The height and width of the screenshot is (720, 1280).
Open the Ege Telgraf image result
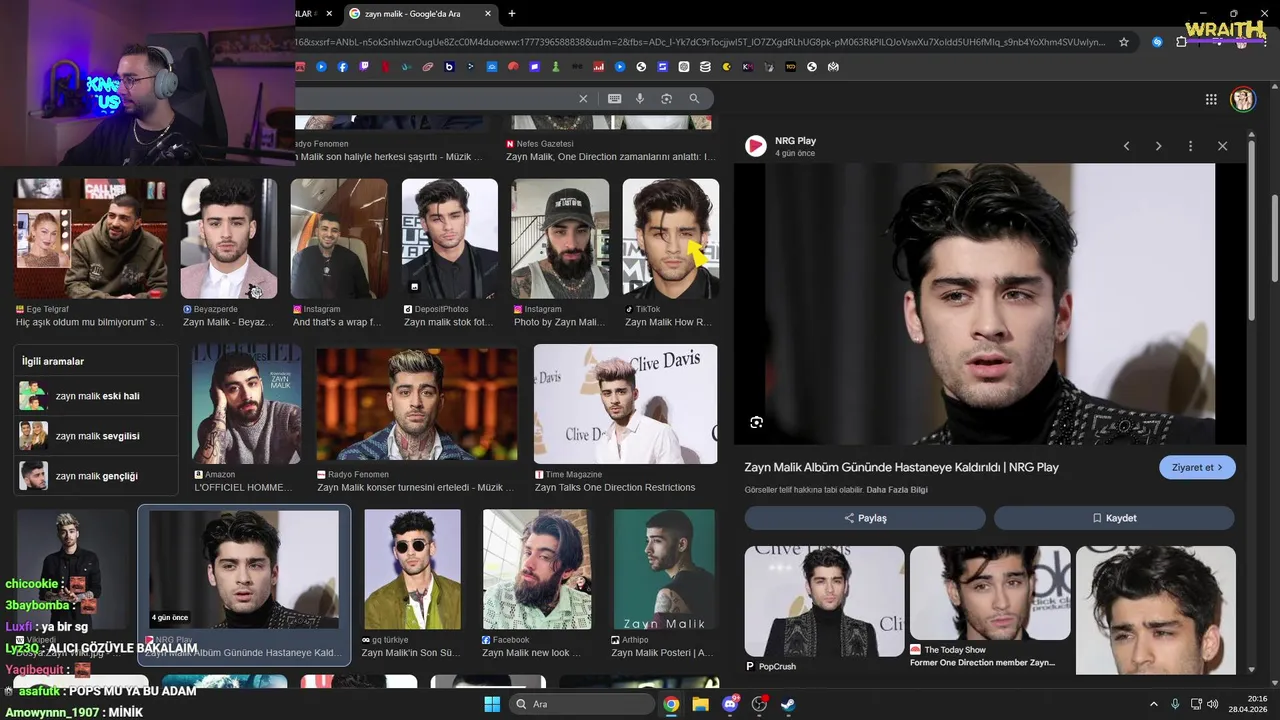[x=91, y=238]
